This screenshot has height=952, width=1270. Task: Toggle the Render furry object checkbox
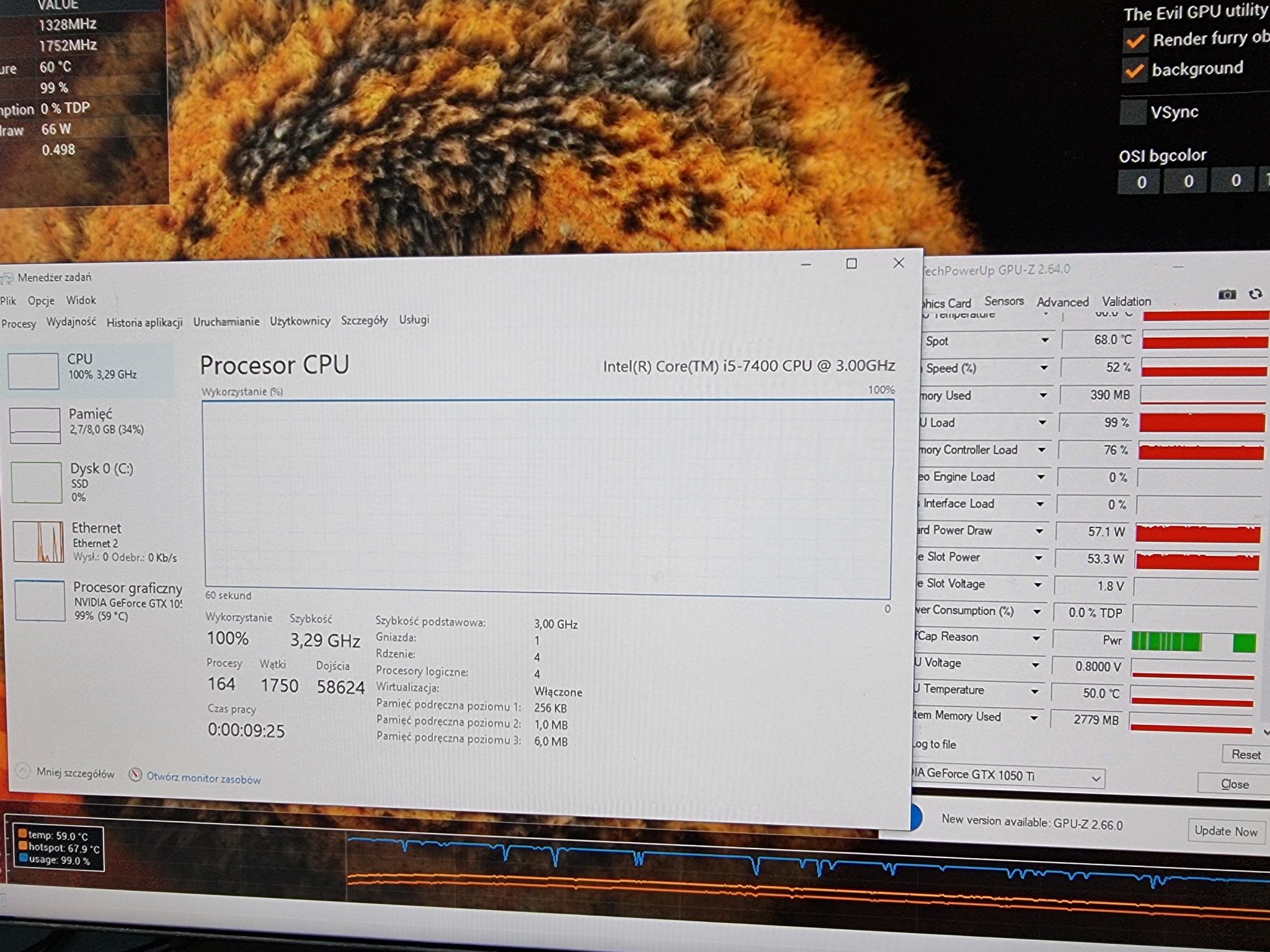click(x=1135, y=41)
